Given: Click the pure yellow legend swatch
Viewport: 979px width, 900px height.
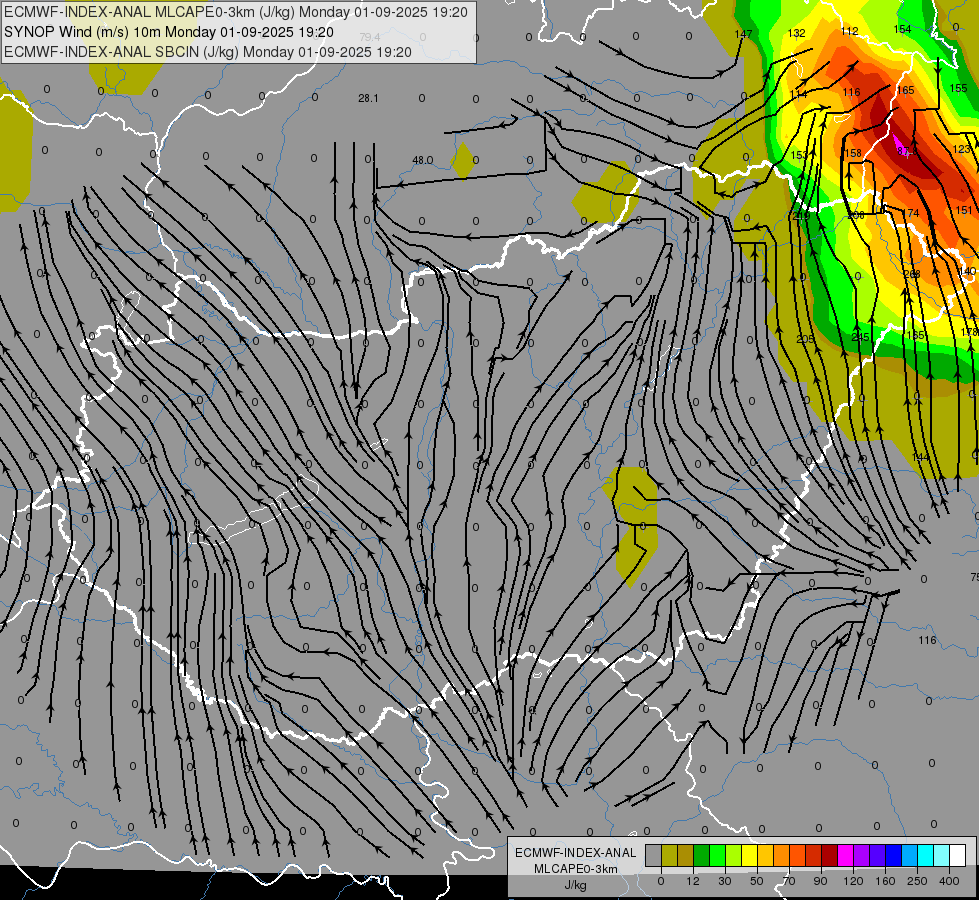Looking at the screenshot, I should coord(750,855).
